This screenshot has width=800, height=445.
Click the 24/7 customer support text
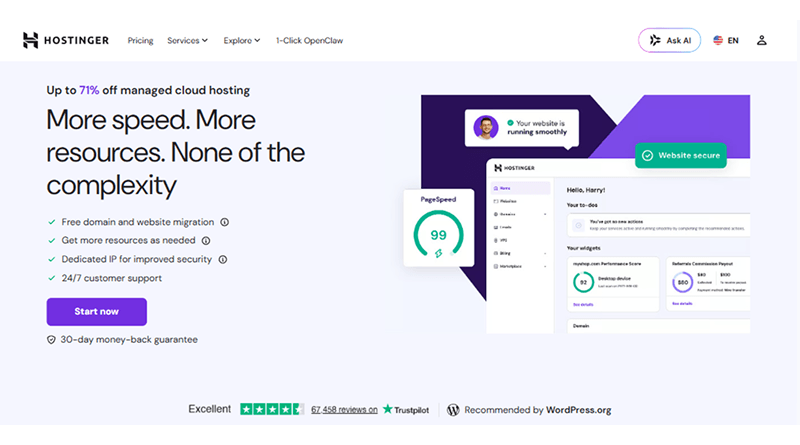coord(112,278)
